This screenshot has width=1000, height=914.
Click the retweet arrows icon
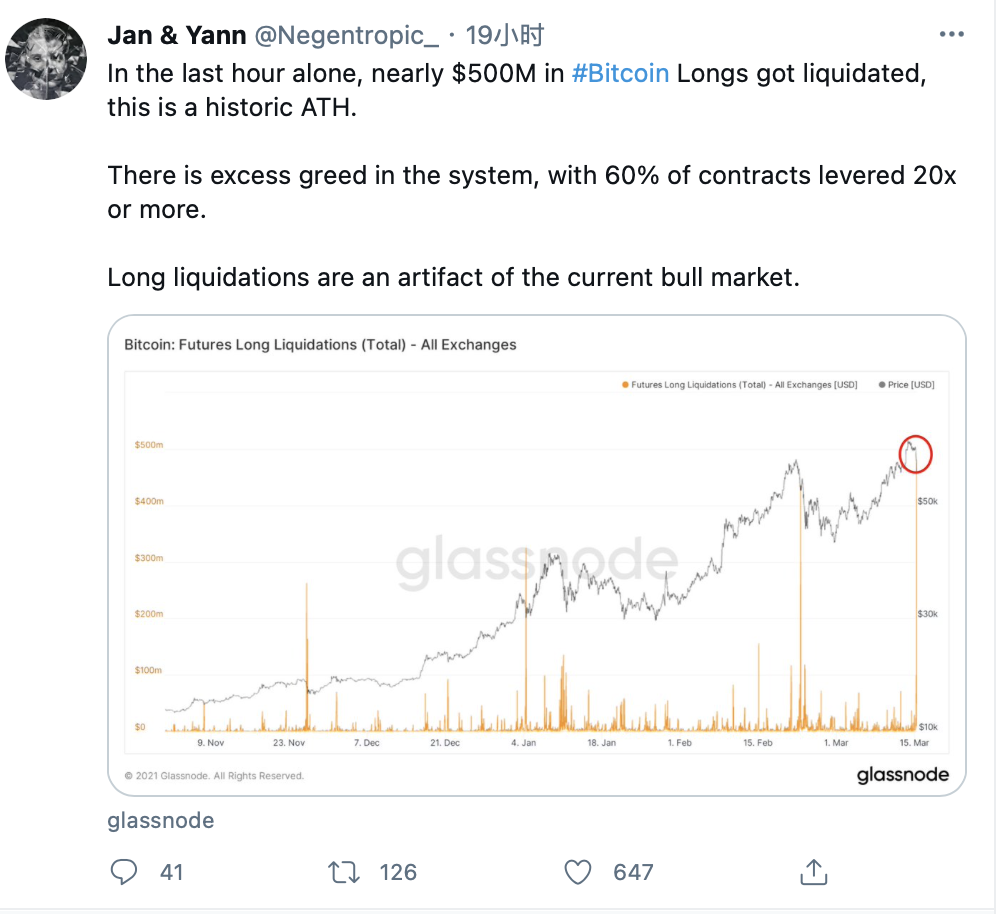tap(344, 872)
